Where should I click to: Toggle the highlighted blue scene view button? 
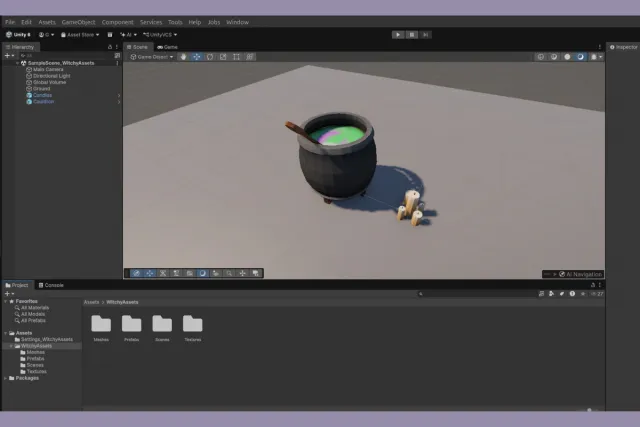pos(580,57)
